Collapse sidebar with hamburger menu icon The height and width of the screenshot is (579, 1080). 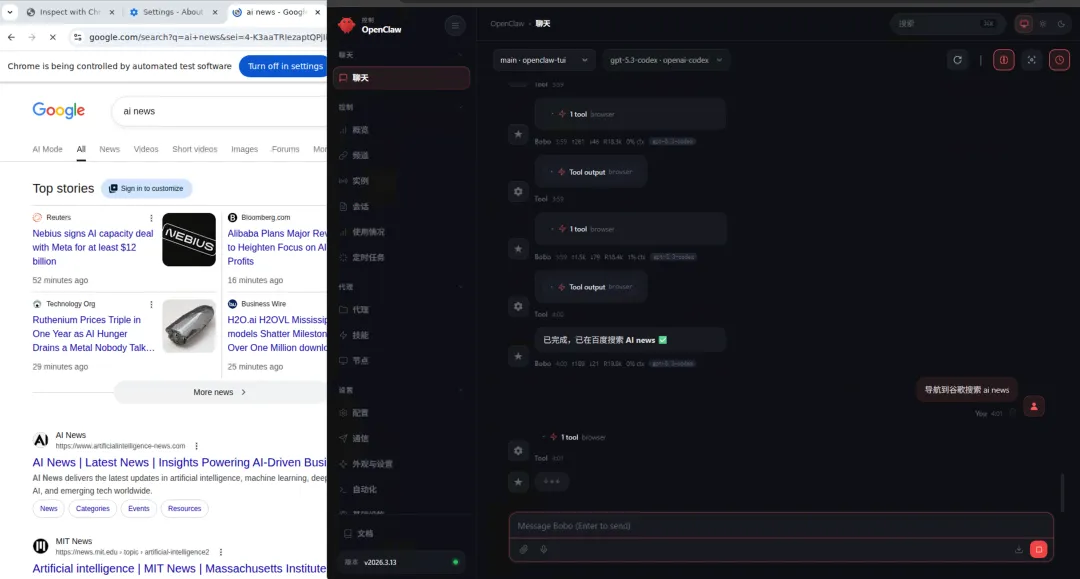tap(455, 25)
